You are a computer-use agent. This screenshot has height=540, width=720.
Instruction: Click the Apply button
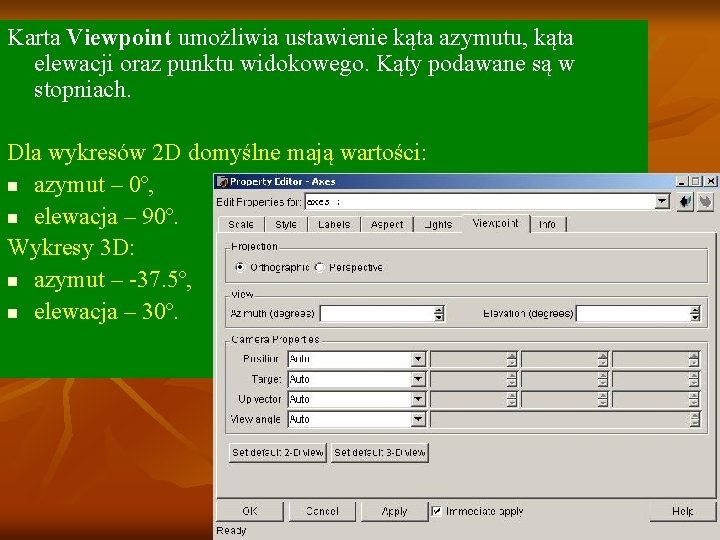click(394, 512)
